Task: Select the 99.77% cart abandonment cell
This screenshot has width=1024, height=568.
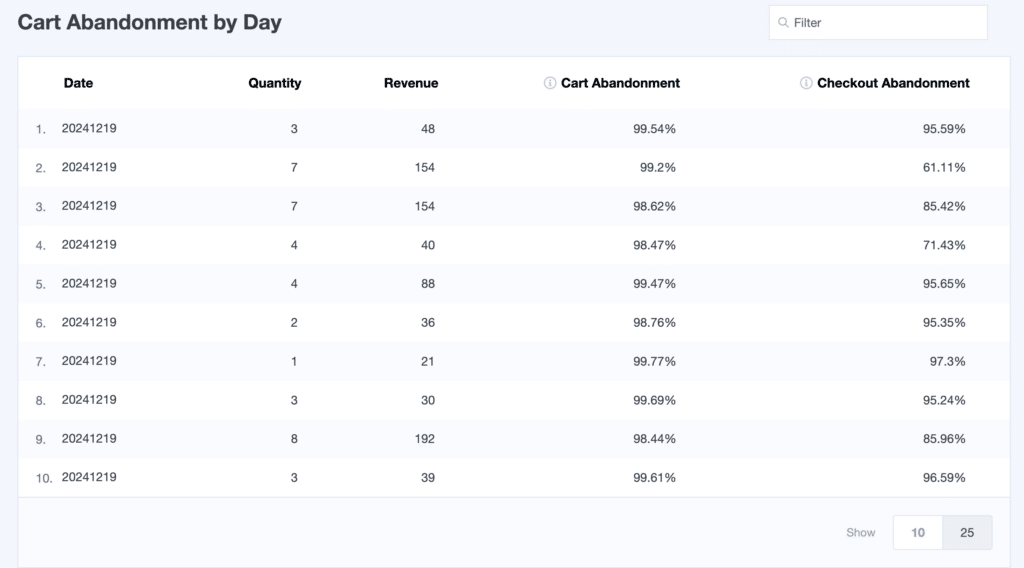Action: pos(654,361)
